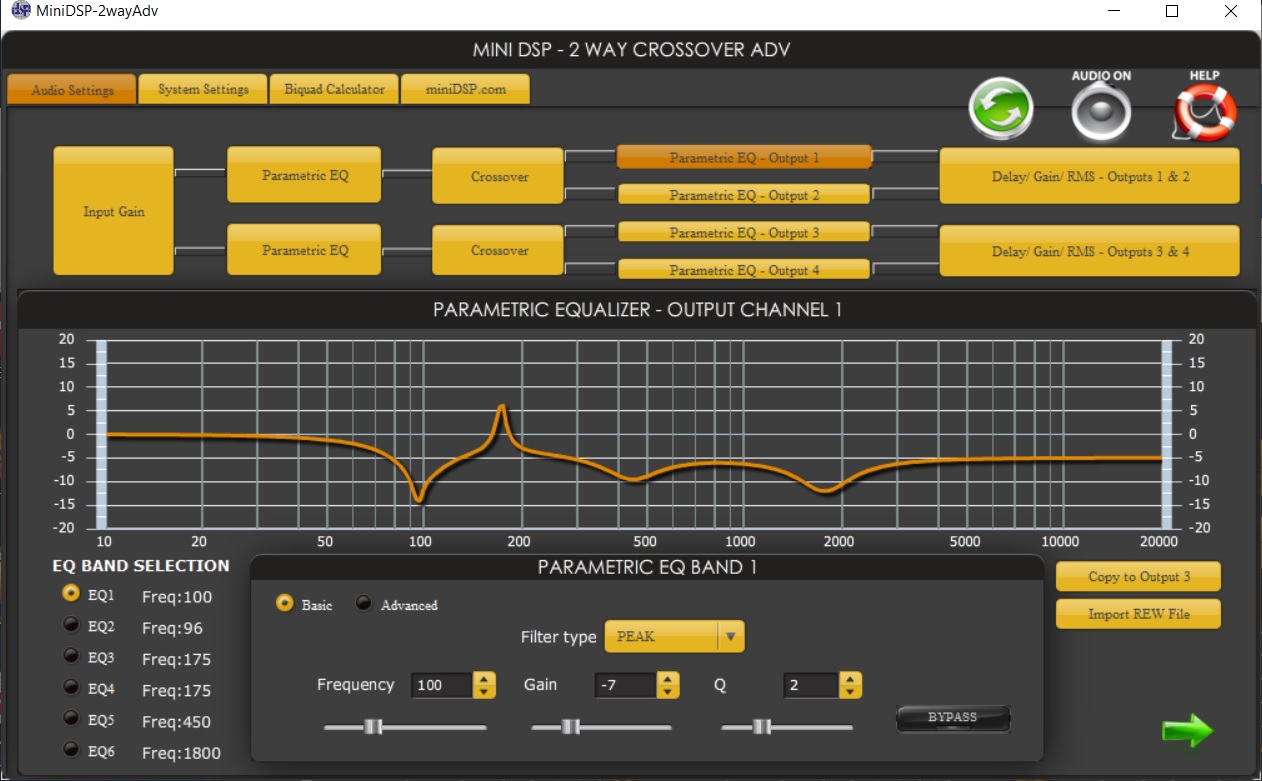Screen dimensions: 1262x781
Task: Select the EQ3 band radio button
Action: 71,656
